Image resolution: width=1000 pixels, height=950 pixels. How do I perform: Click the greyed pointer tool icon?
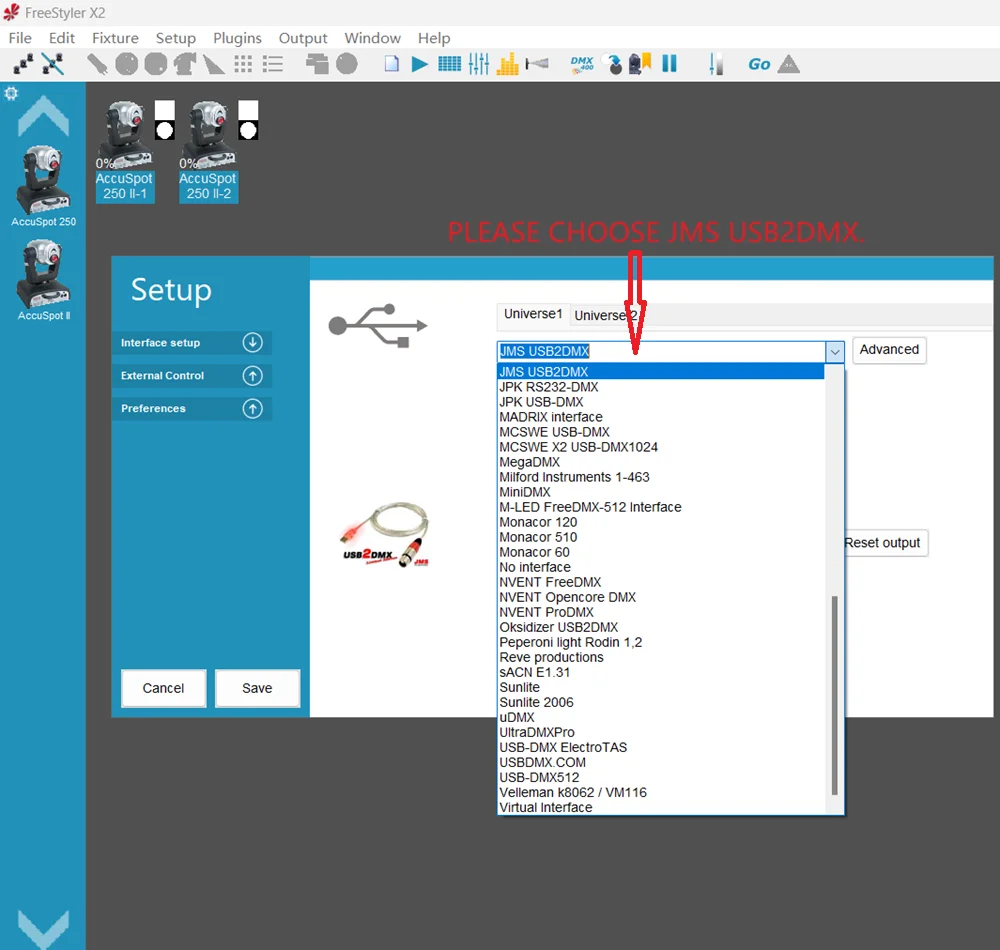[x=97, y=64]
